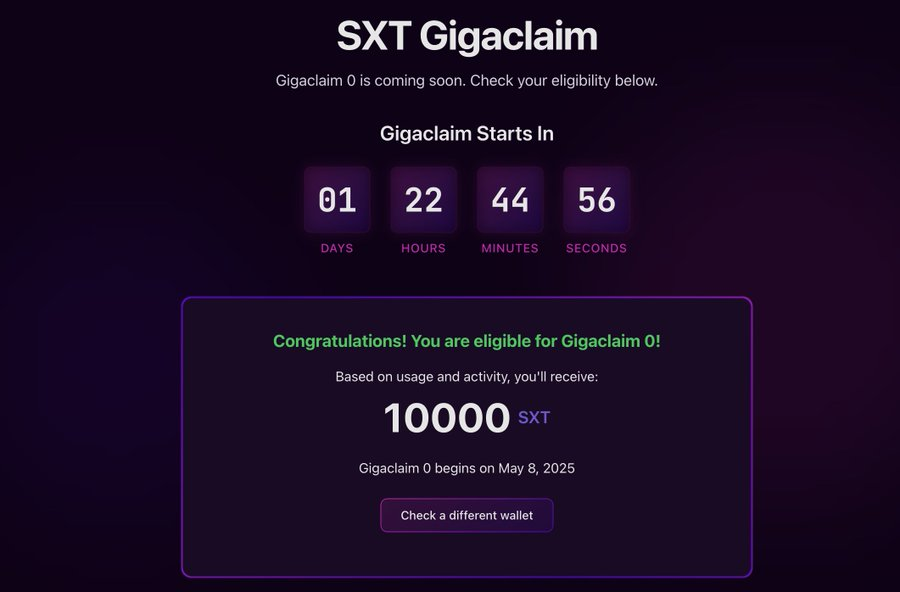
Task: Select the SXT Gigaclaim page title
Action: [467, 37]
